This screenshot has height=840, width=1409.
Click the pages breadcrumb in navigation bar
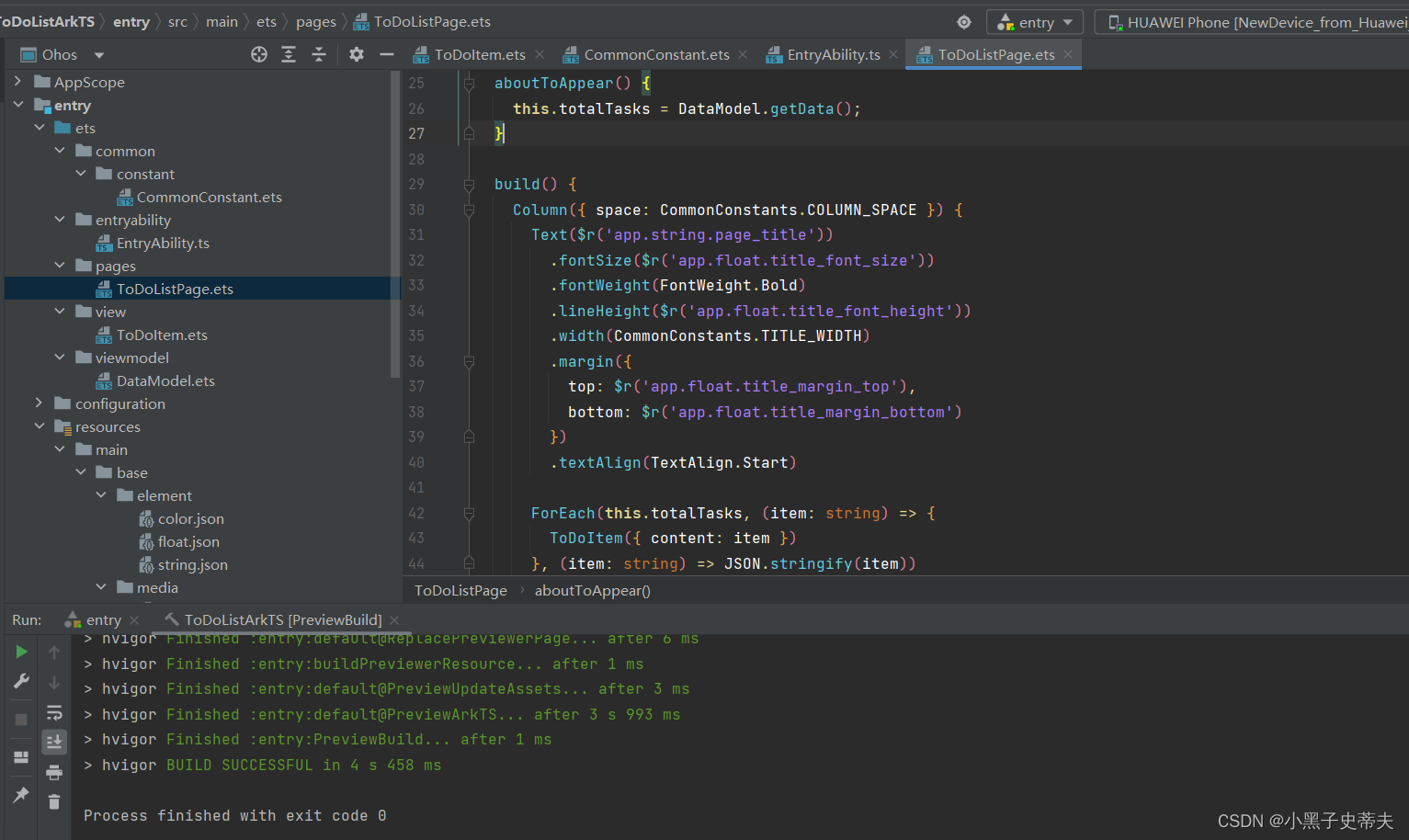(x=315, y=22)
